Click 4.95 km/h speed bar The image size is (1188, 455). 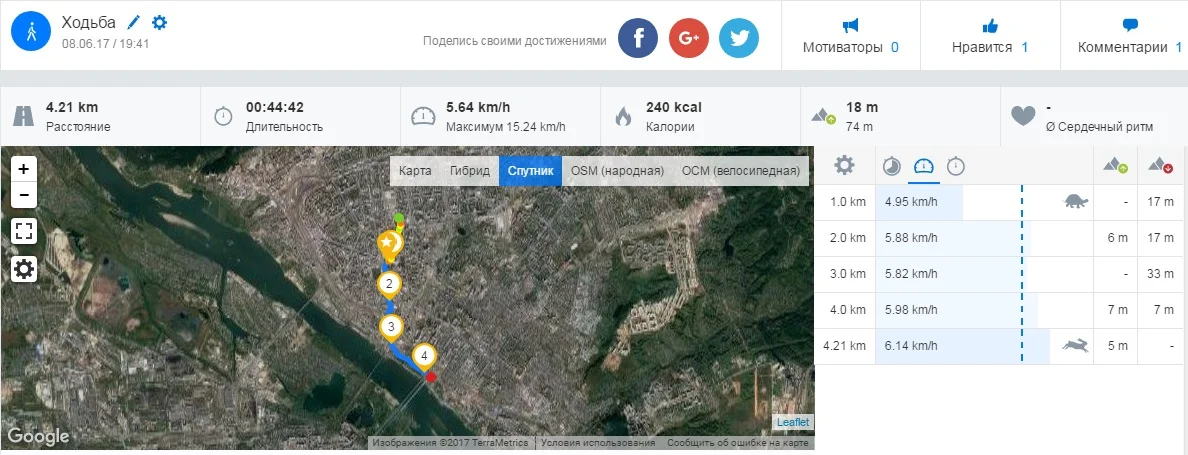coord(919,202)
